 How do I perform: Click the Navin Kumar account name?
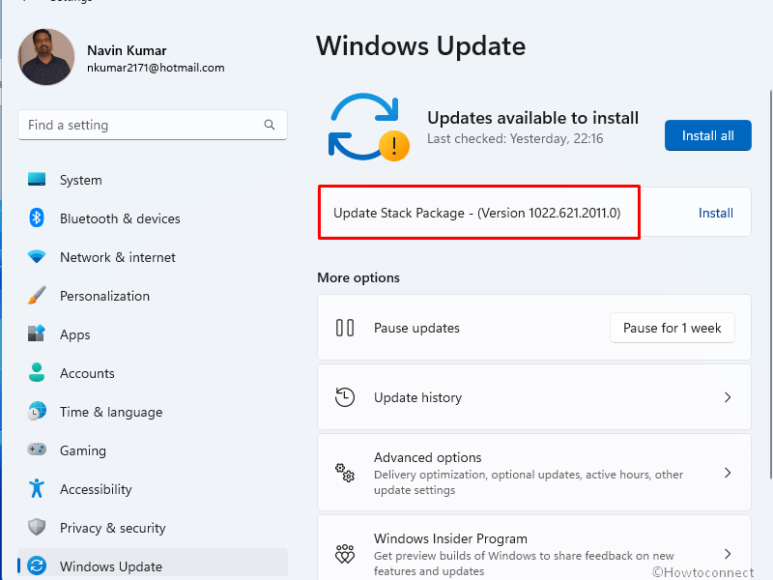coord(127,50)
